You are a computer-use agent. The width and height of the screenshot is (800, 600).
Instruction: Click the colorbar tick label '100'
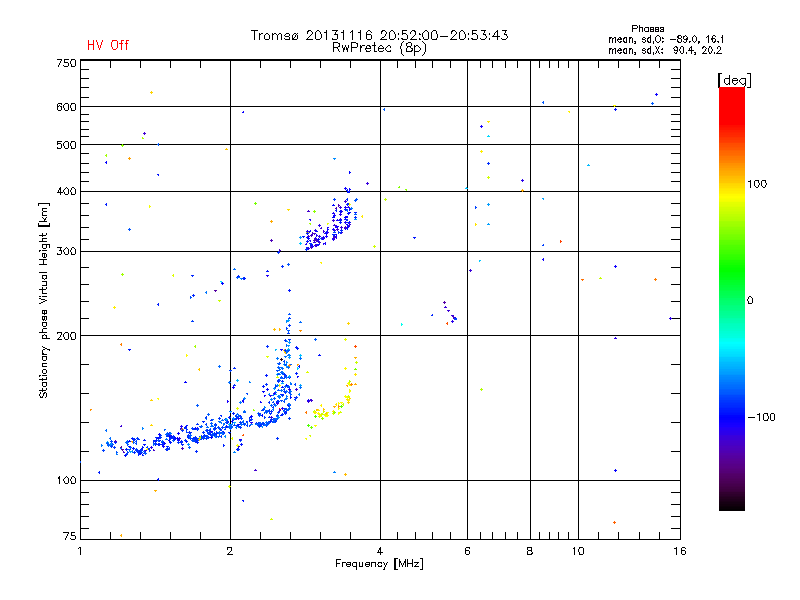coord(757,184)
